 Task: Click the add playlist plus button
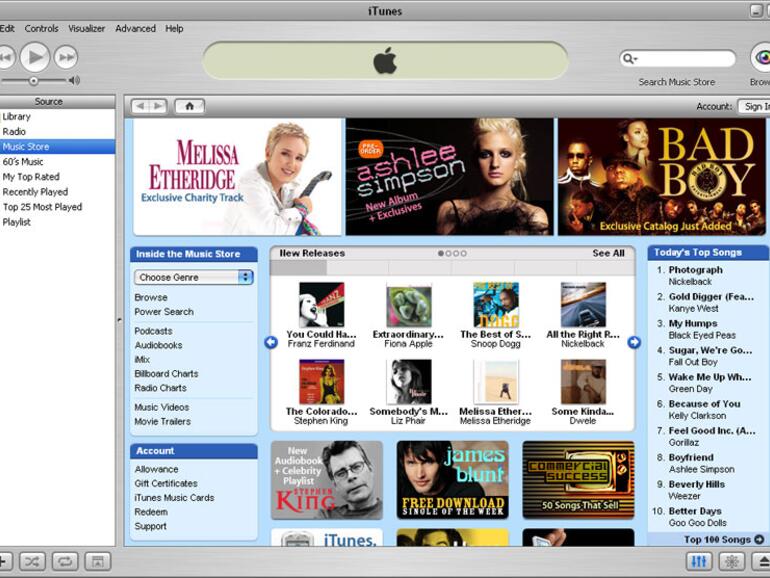click(x=5, y=562)
